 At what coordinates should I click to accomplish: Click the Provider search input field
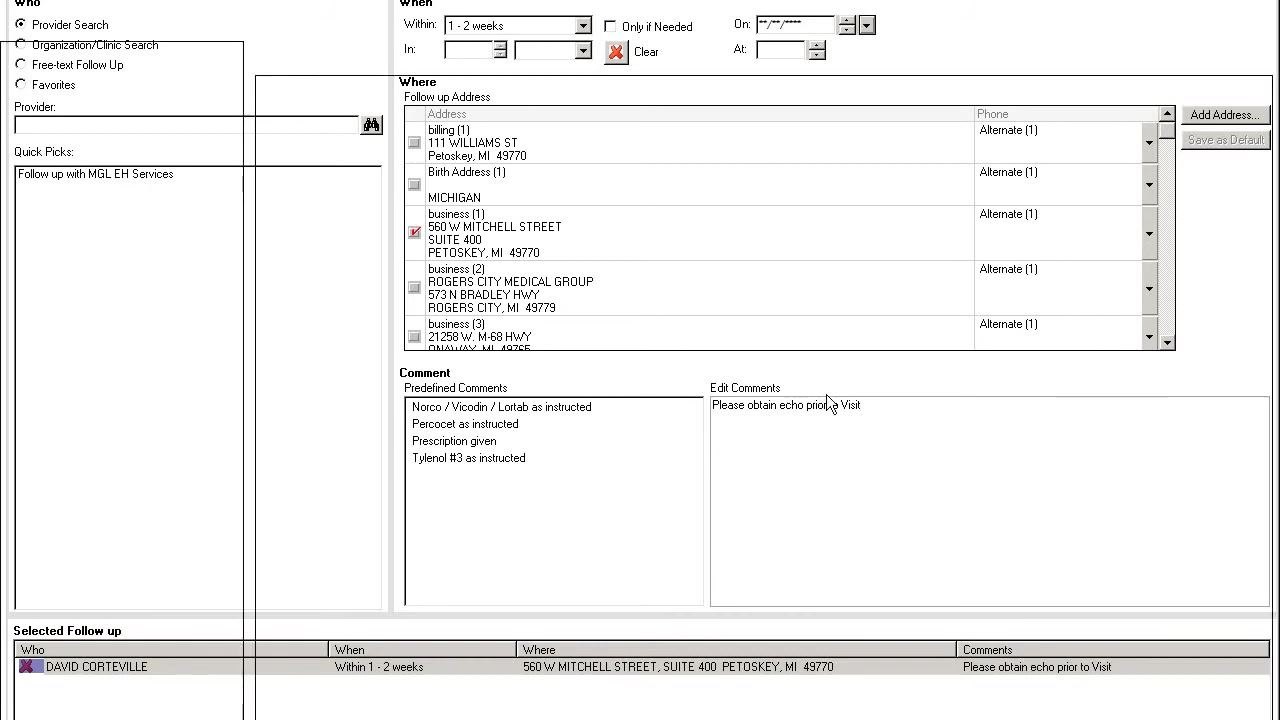pyautogui.click(x=186, y=125)
